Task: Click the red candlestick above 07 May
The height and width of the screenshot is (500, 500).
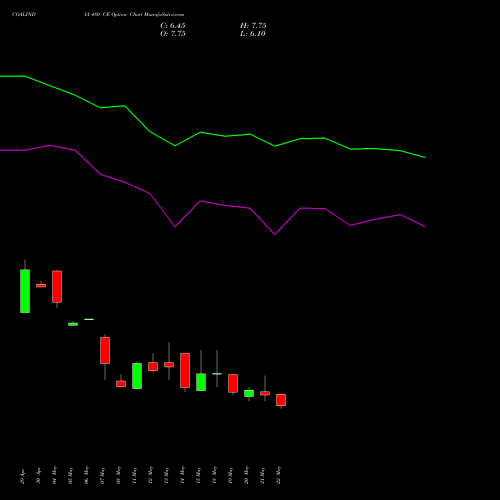Action: click(105, 350)
